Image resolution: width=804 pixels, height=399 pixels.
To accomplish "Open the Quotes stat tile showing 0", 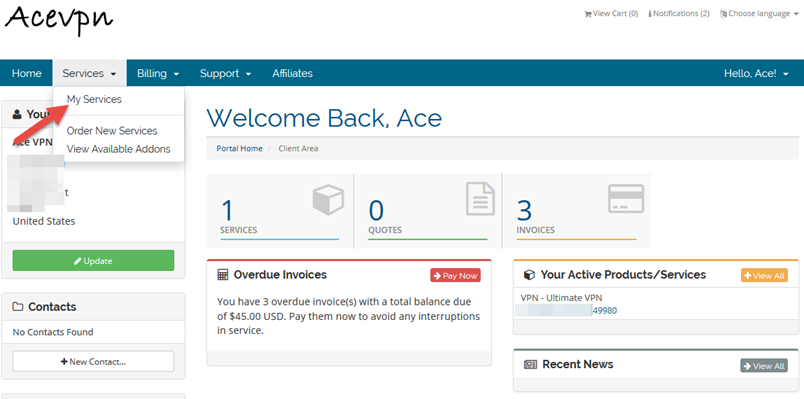I will coord(428,211).
